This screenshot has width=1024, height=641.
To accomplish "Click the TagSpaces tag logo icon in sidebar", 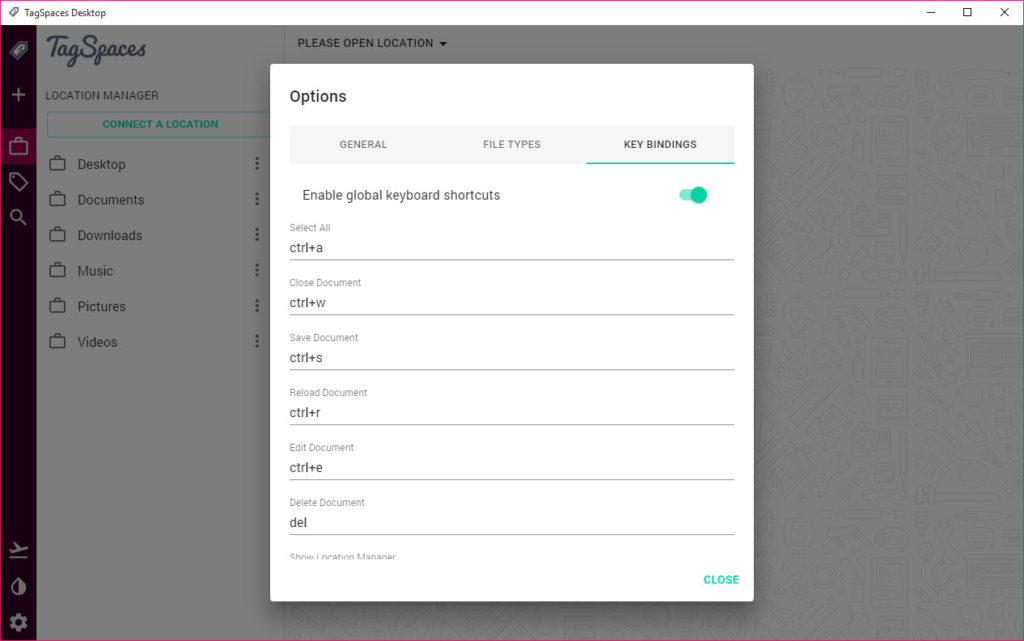I will click(18, 50).
